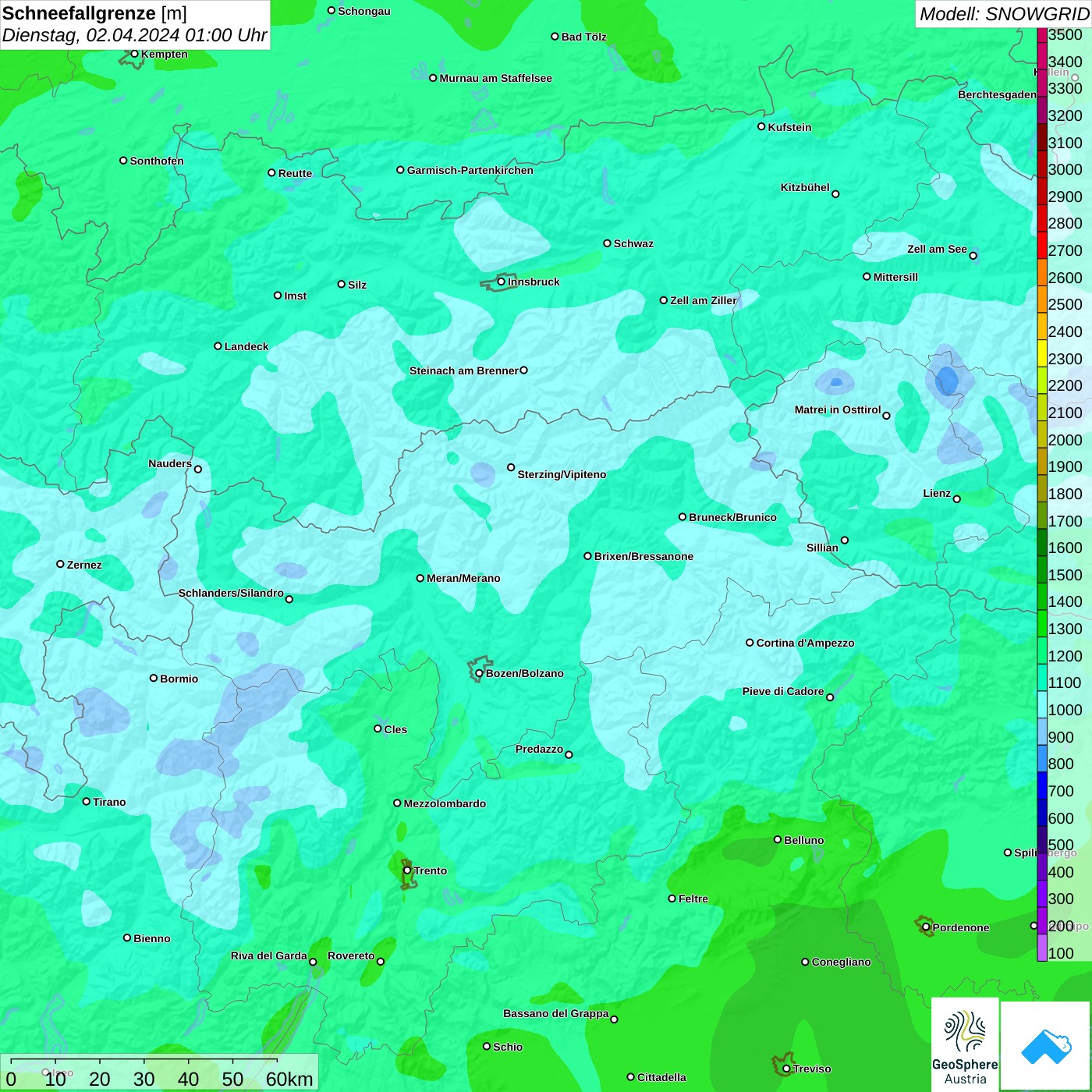1092x1092 pixels.
Task: Click the 'Schneefallgrenze [m]' title
Action: 94,14
